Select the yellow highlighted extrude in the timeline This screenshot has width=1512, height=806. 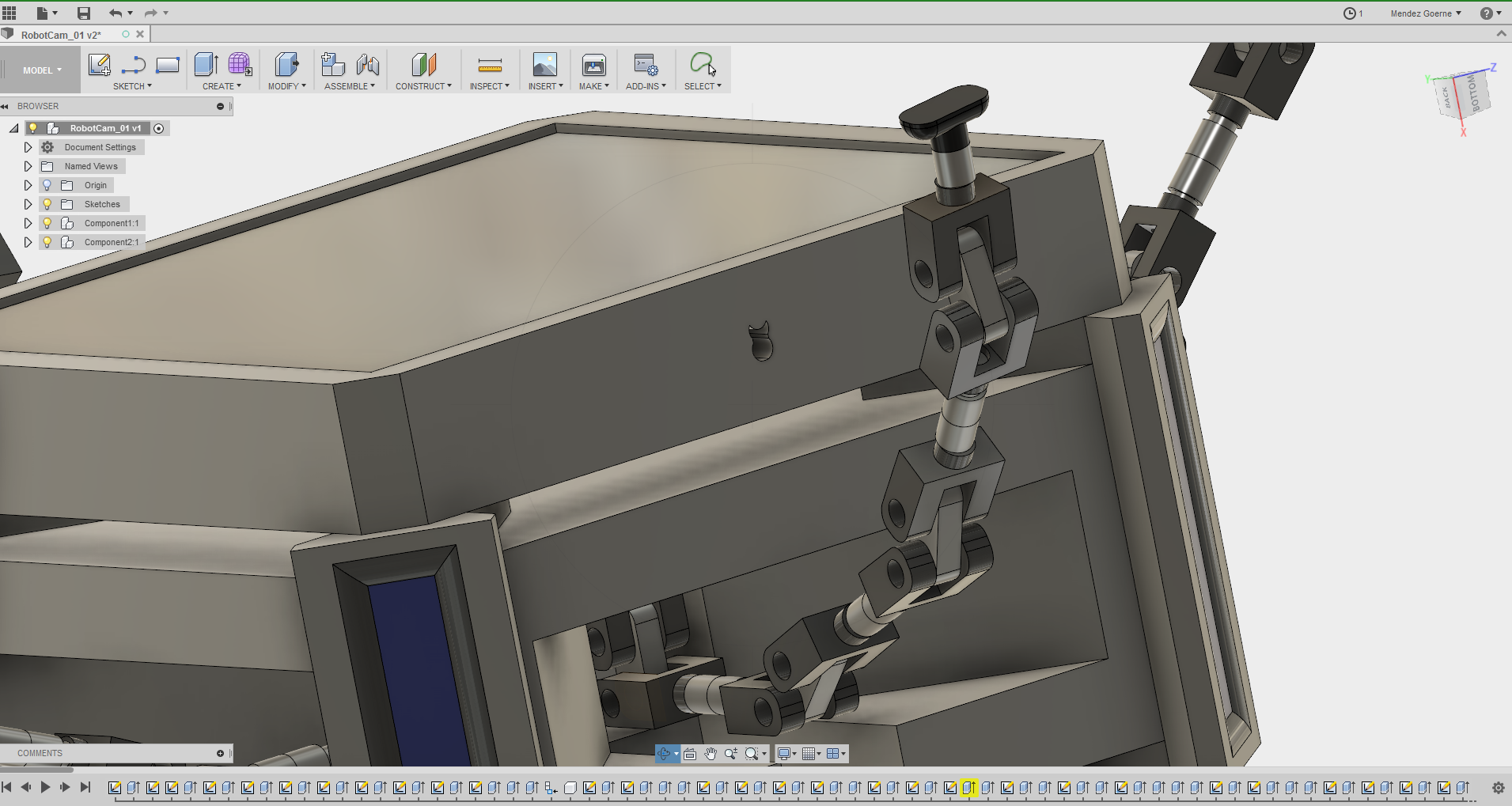coord(969,788)
